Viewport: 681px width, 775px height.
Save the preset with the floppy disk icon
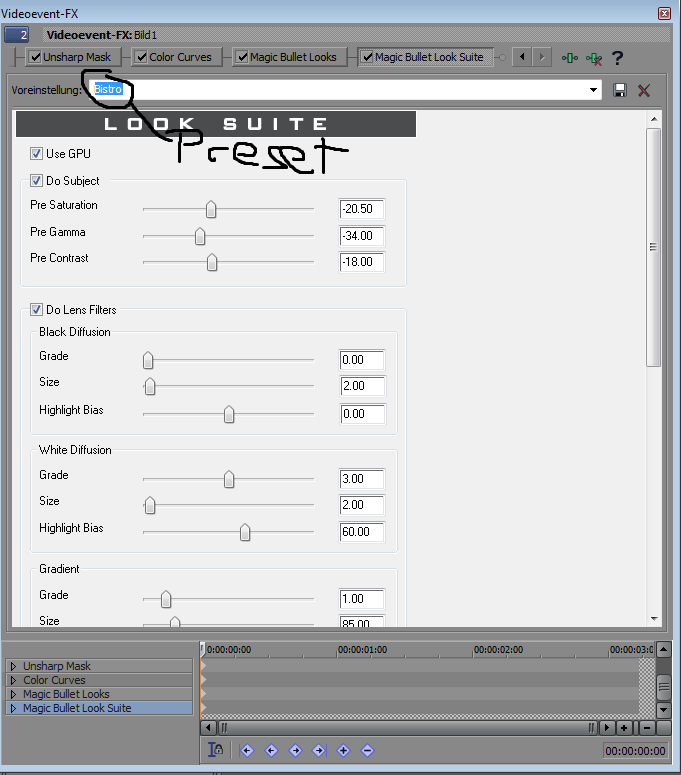point(620,90)
